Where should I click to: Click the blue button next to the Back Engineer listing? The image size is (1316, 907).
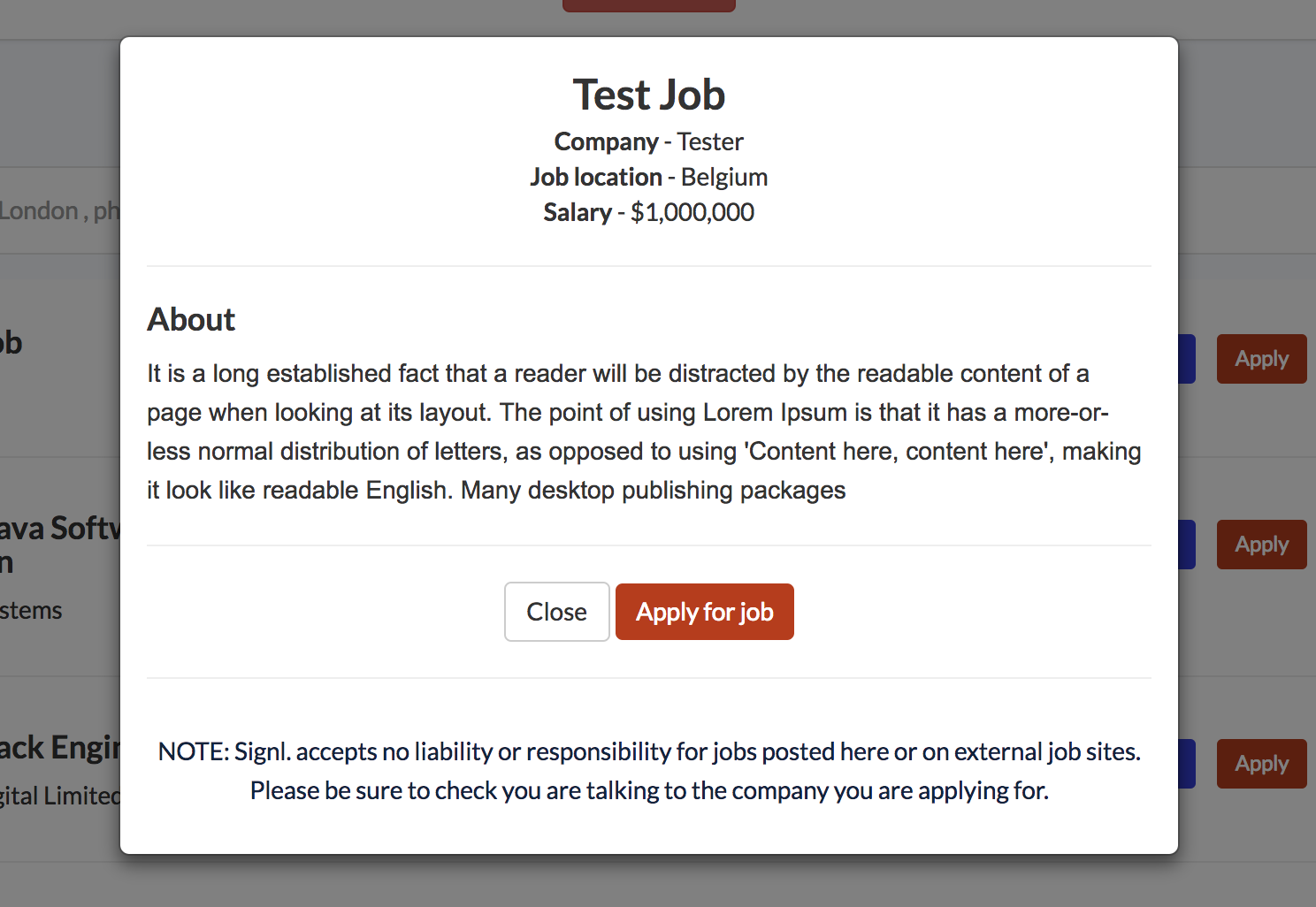coord(1185,763)
